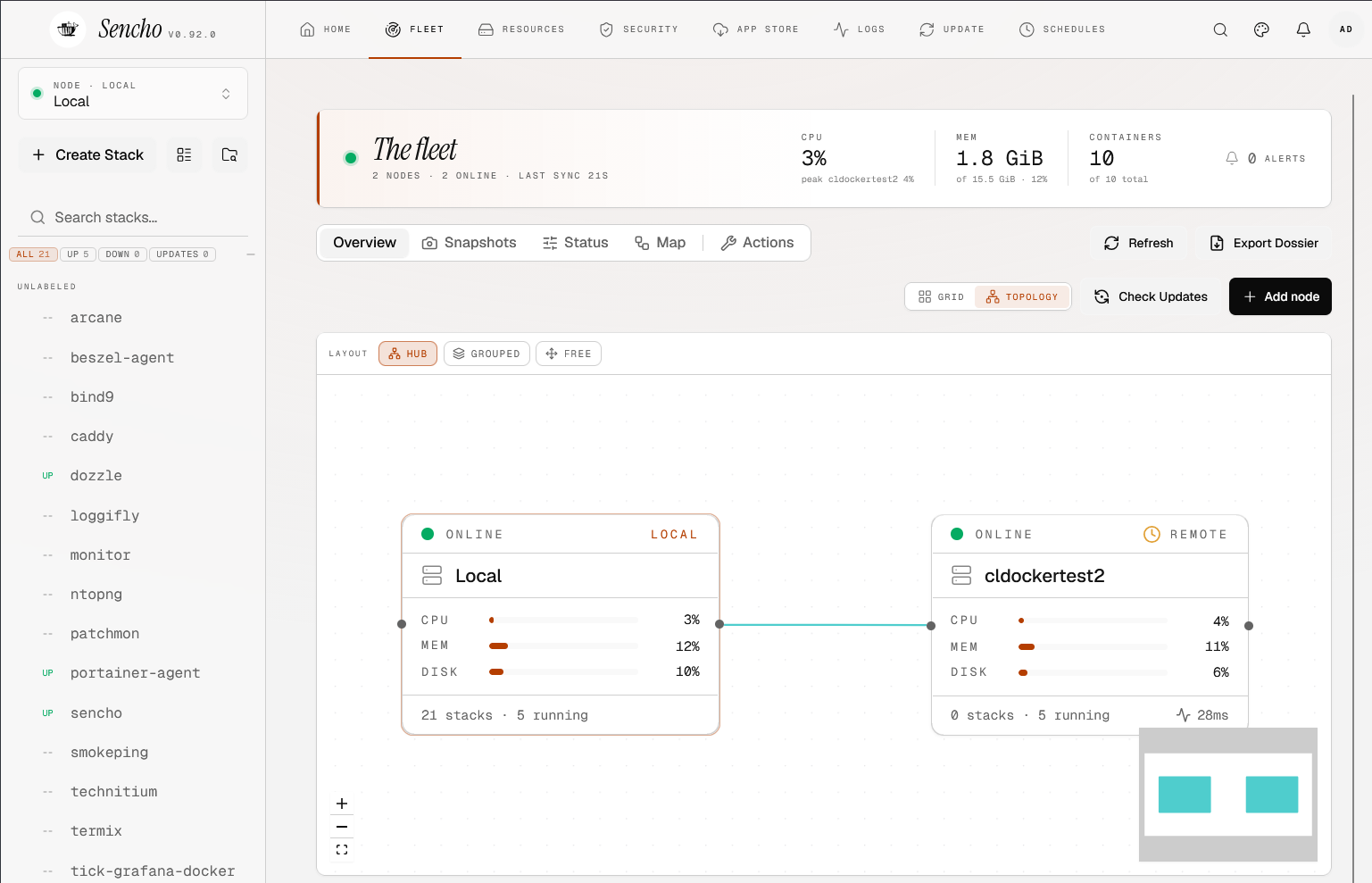The width and height of the screenshot is (1372, 883).
Task: Click the cldockertest2 server icon
Action: [x=961, y=576]
